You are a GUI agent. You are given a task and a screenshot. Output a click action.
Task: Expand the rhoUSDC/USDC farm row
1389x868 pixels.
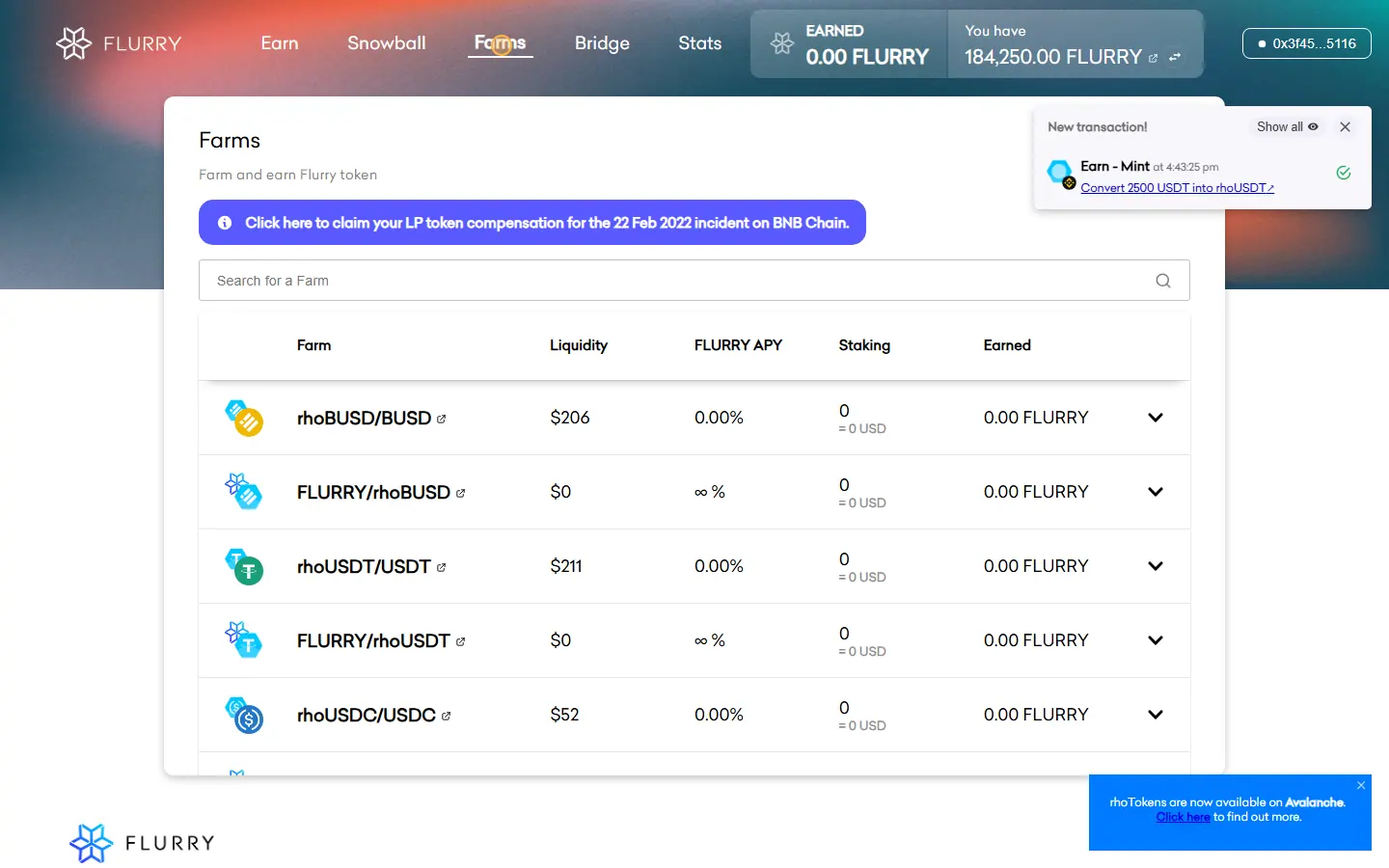(1156, 715)
